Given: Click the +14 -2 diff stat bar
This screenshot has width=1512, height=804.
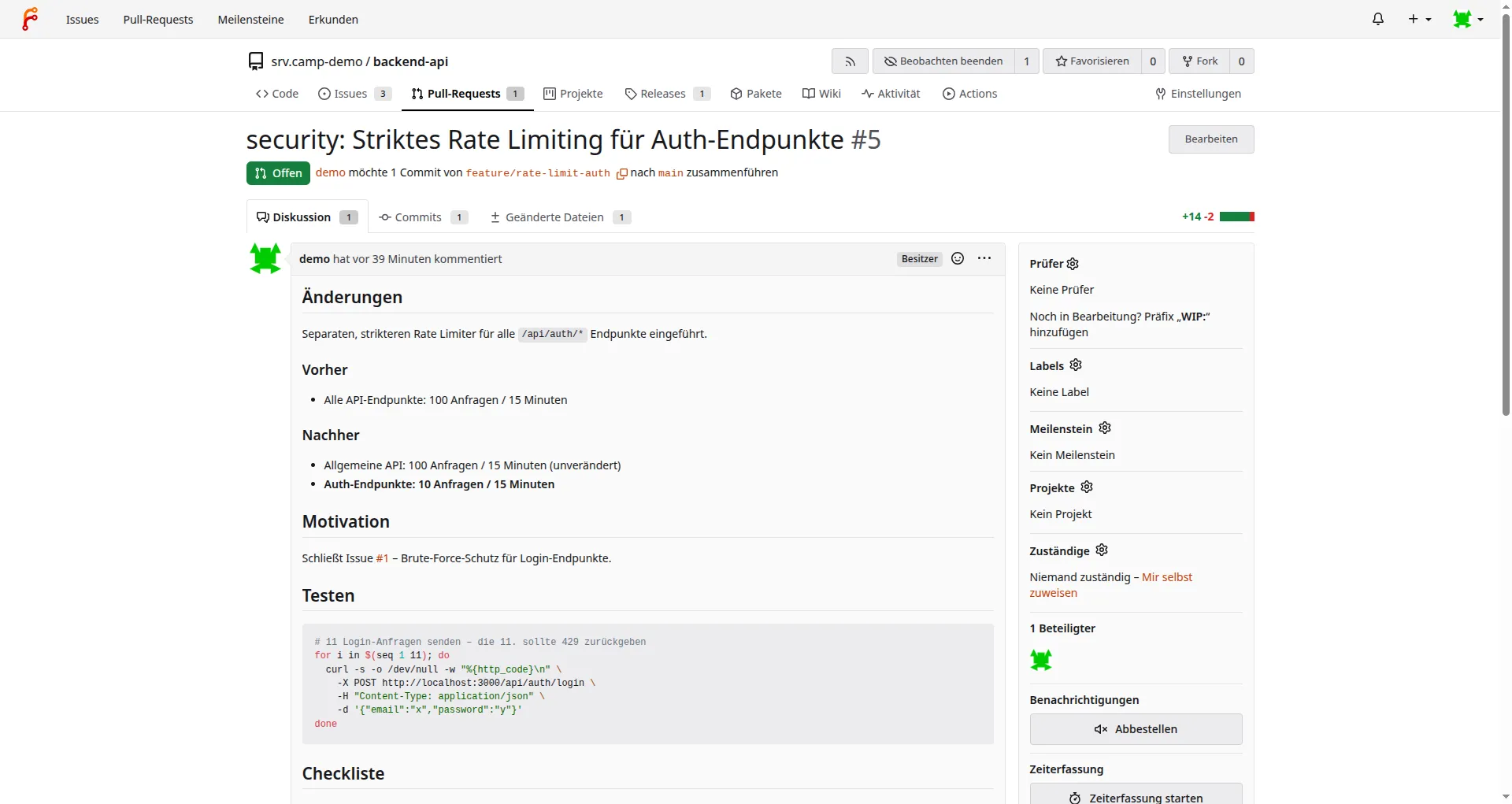Looking at the screenshot, I should pos(1217,217).
